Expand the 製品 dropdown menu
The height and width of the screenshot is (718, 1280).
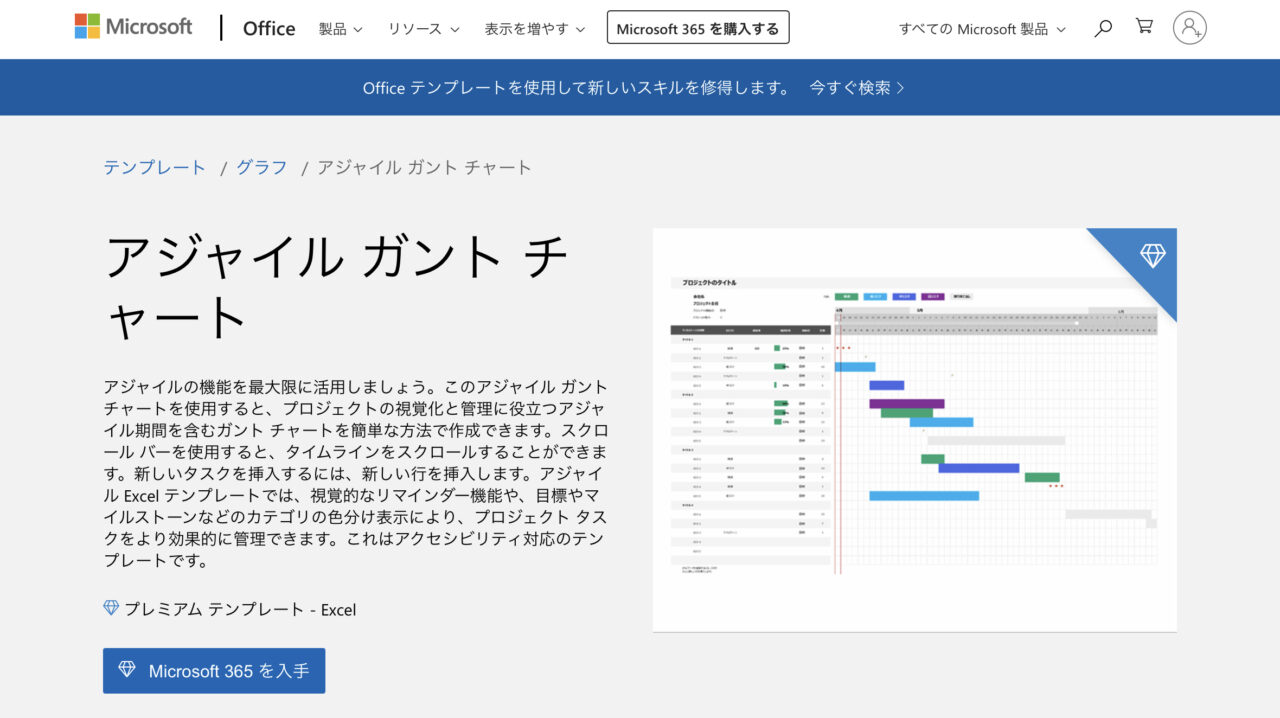(340, 29)
